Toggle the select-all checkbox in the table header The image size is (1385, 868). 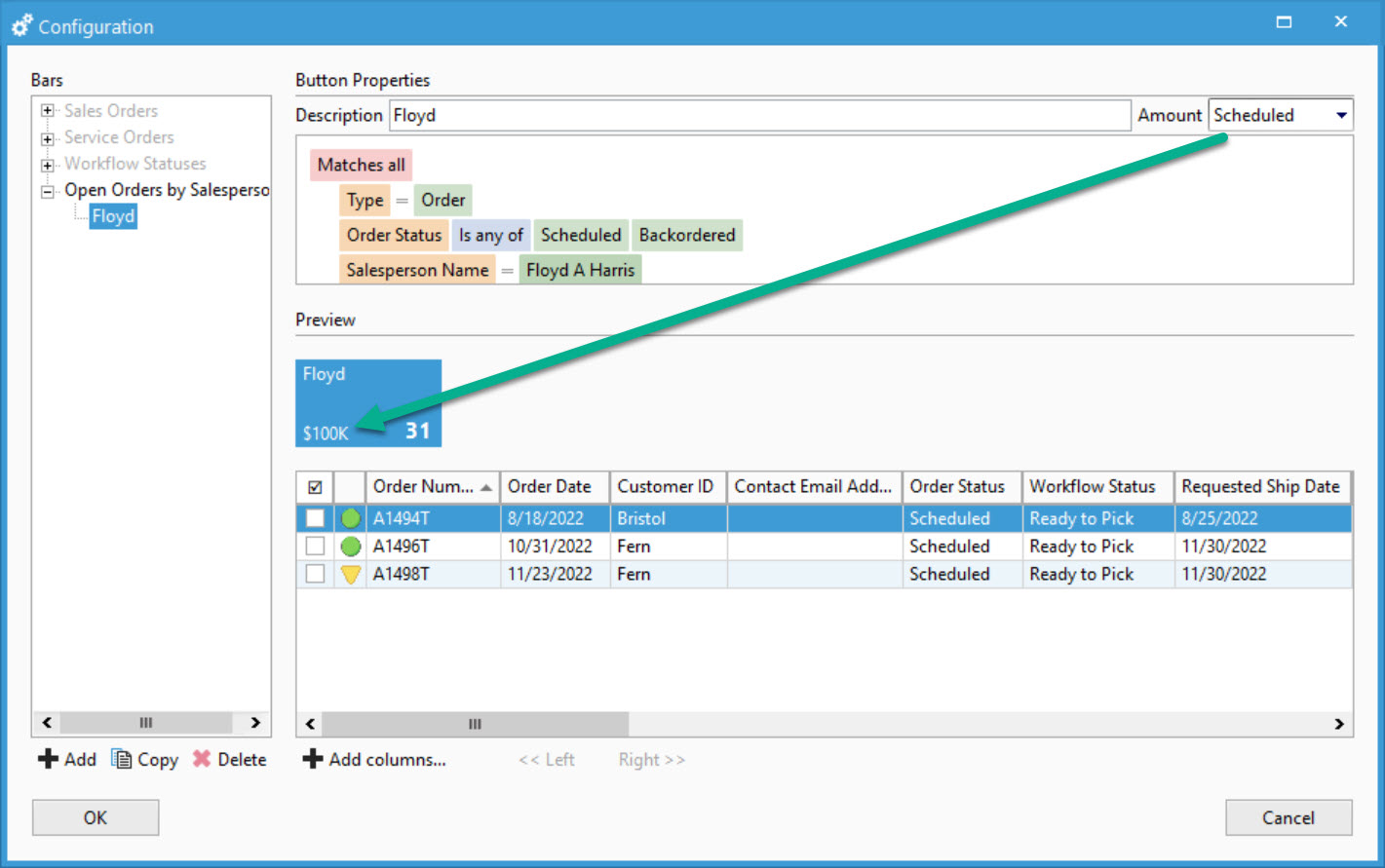point(314,485)
